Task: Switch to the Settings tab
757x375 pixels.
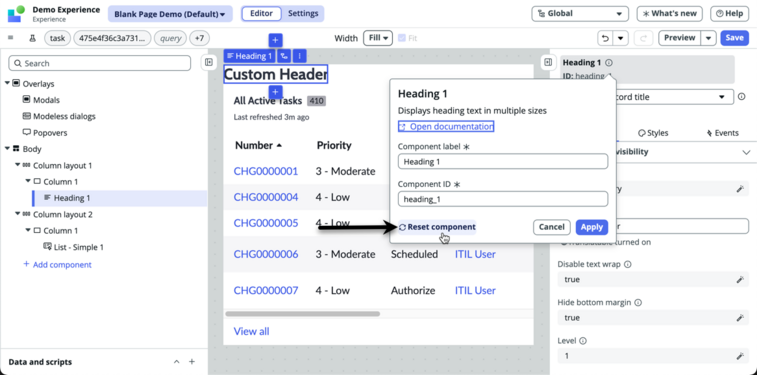Action: [303, 14]
